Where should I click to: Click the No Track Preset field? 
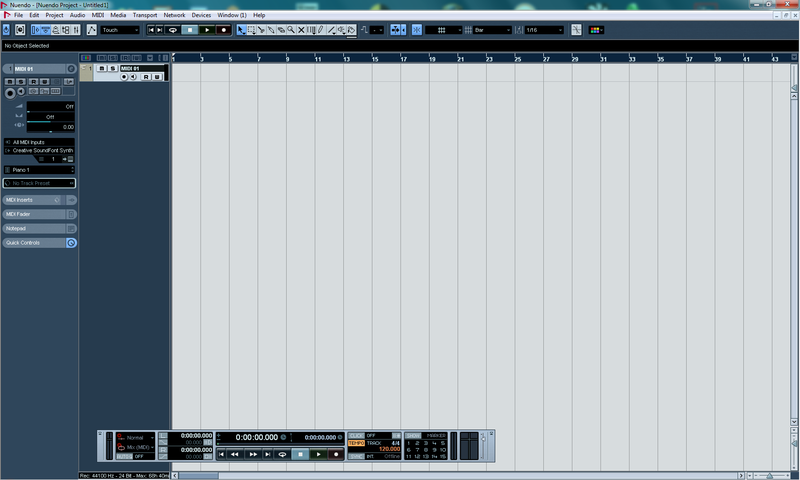39,184
